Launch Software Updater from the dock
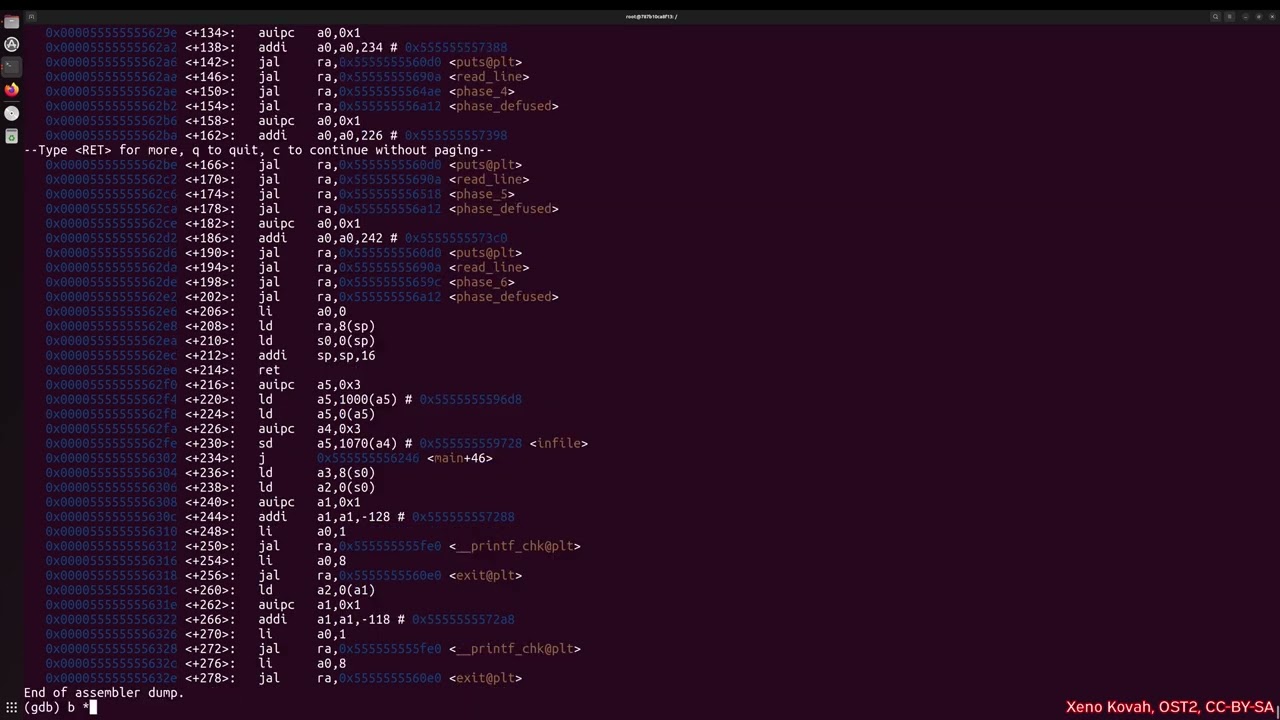1280x720 pixels. (x=11, y=44)
